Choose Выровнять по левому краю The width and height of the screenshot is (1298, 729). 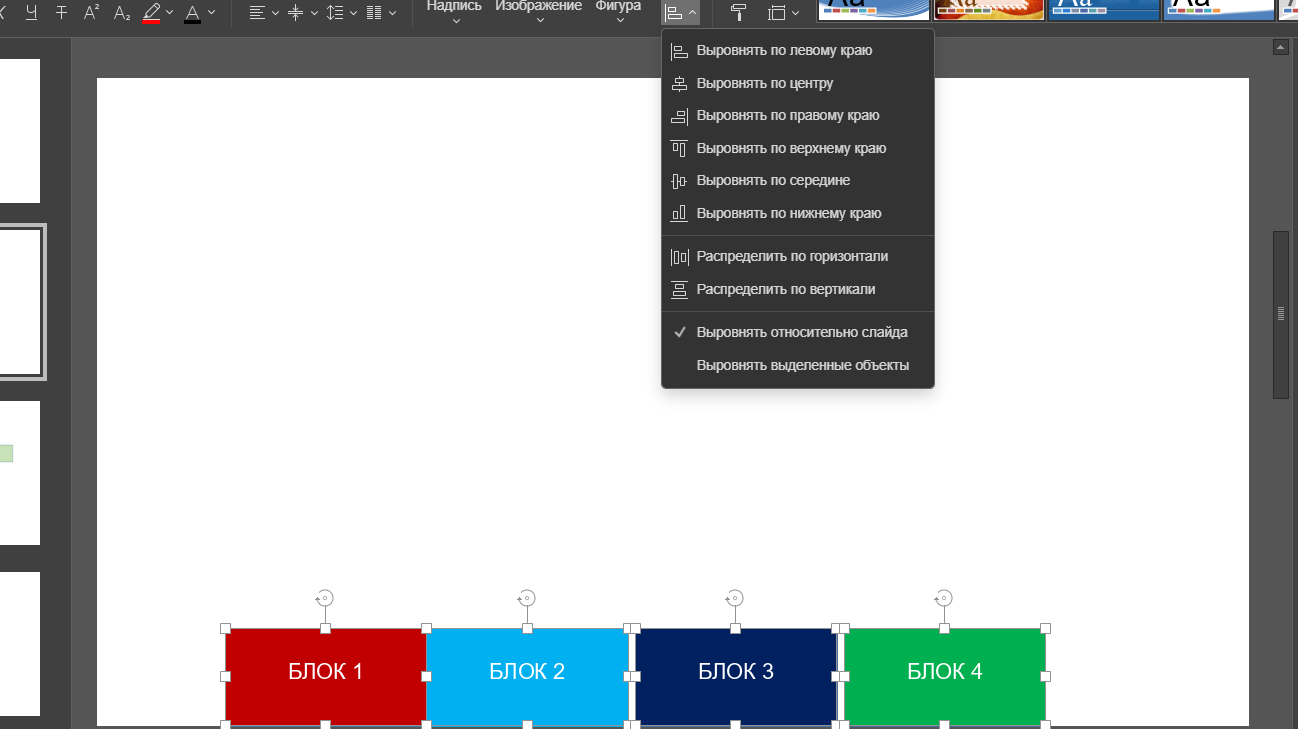click(798, 50)
